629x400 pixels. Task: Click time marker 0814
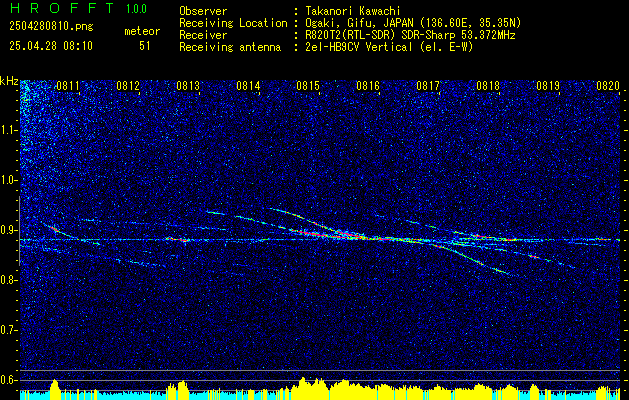[248, 85]
